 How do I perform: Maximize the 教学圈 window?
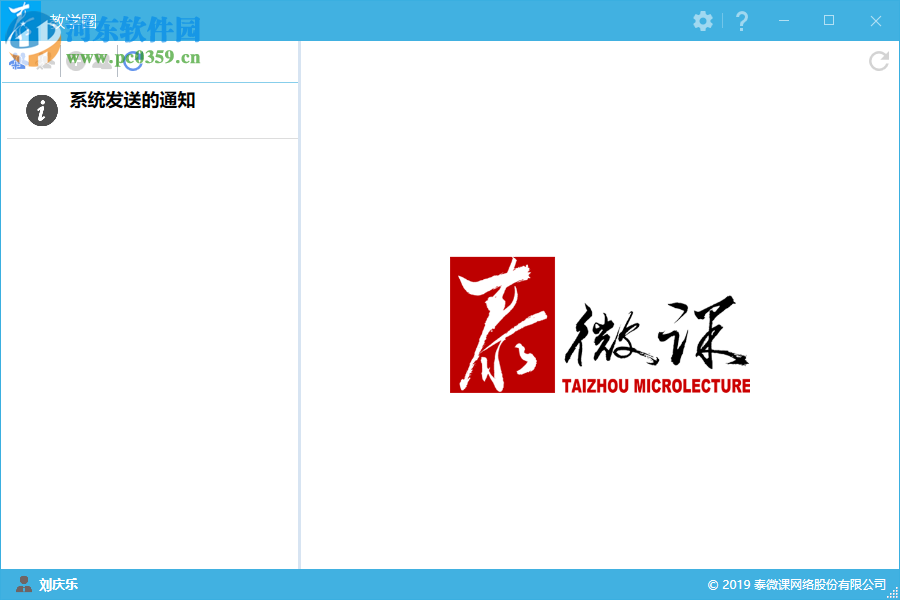pos(829,21)
